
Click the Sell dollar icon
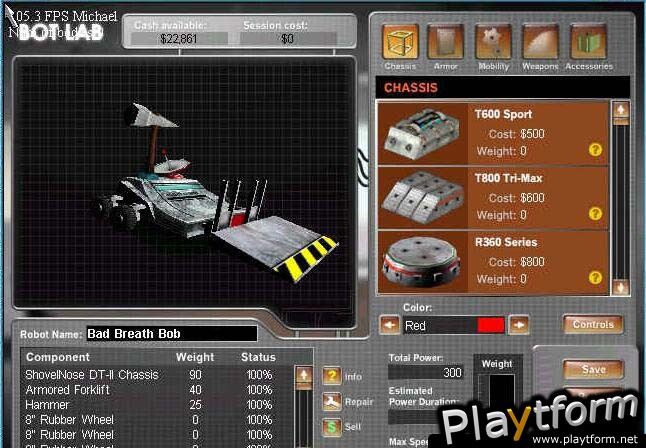pyautogui.click(x=332, y=427)
